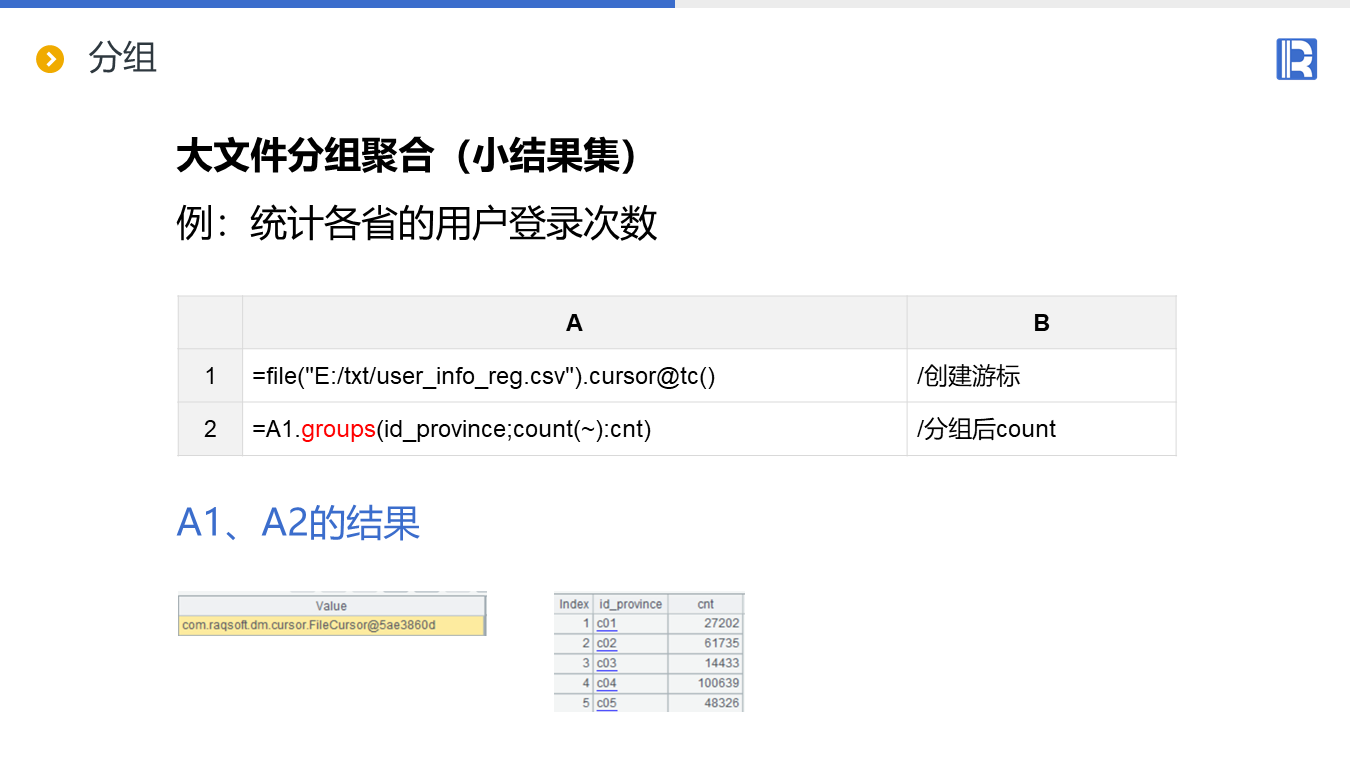Select column header A in the code table
Screen dimensions: 1350x759
[x=574, y=322]
